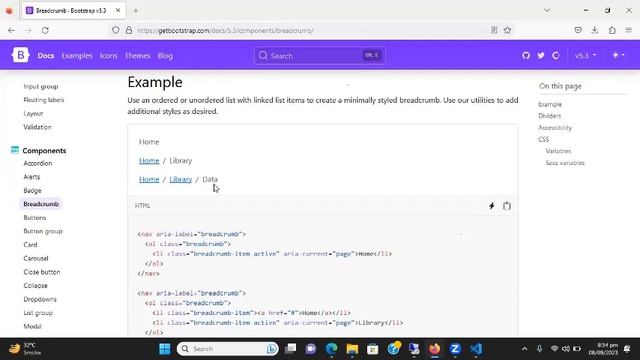
Task: Copy code with the clipboard icon
Action: tap(507, 206)
